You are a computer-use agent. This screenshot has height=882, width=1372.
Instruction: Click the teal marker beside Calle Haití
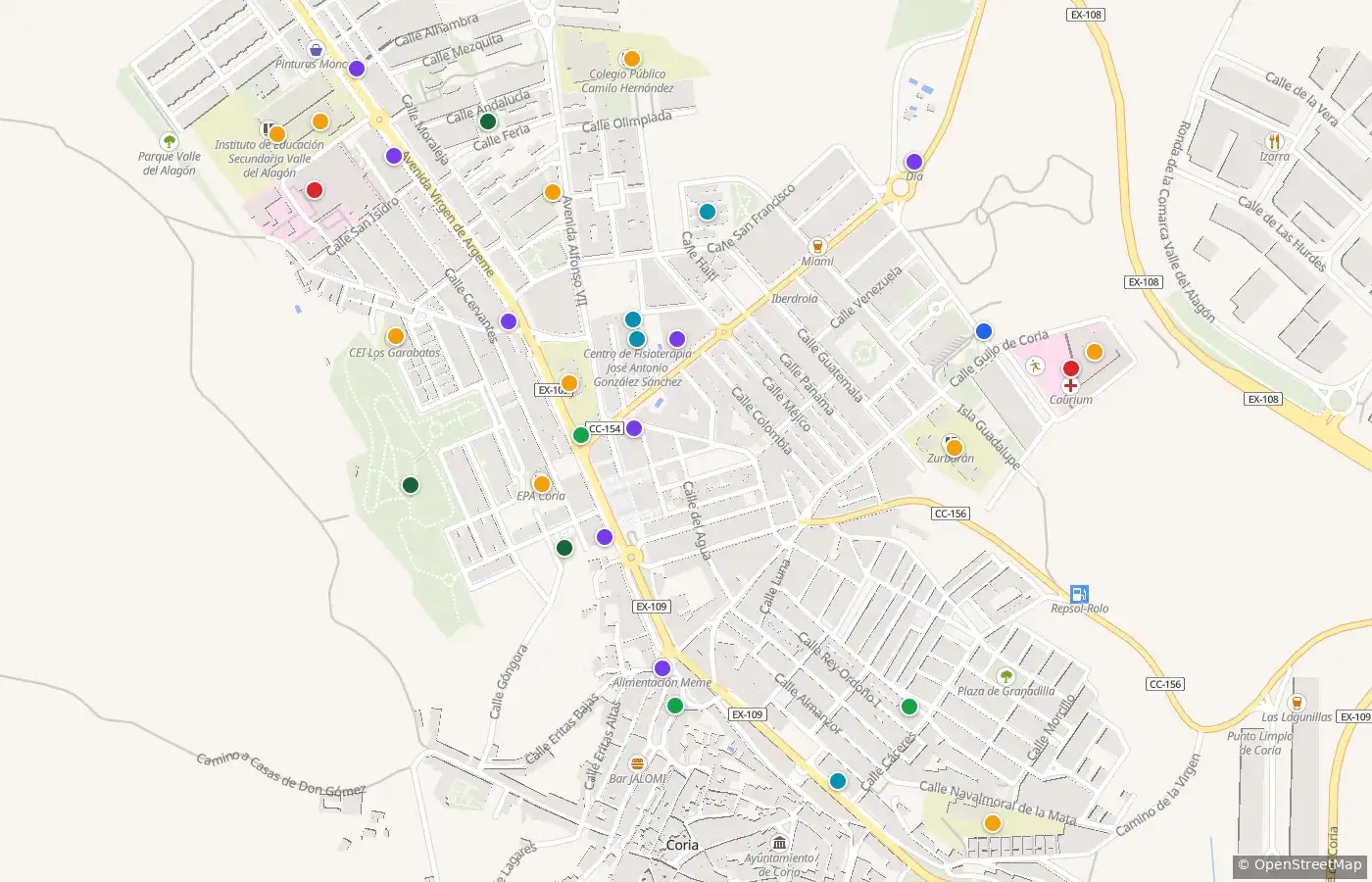pos(708,211)
